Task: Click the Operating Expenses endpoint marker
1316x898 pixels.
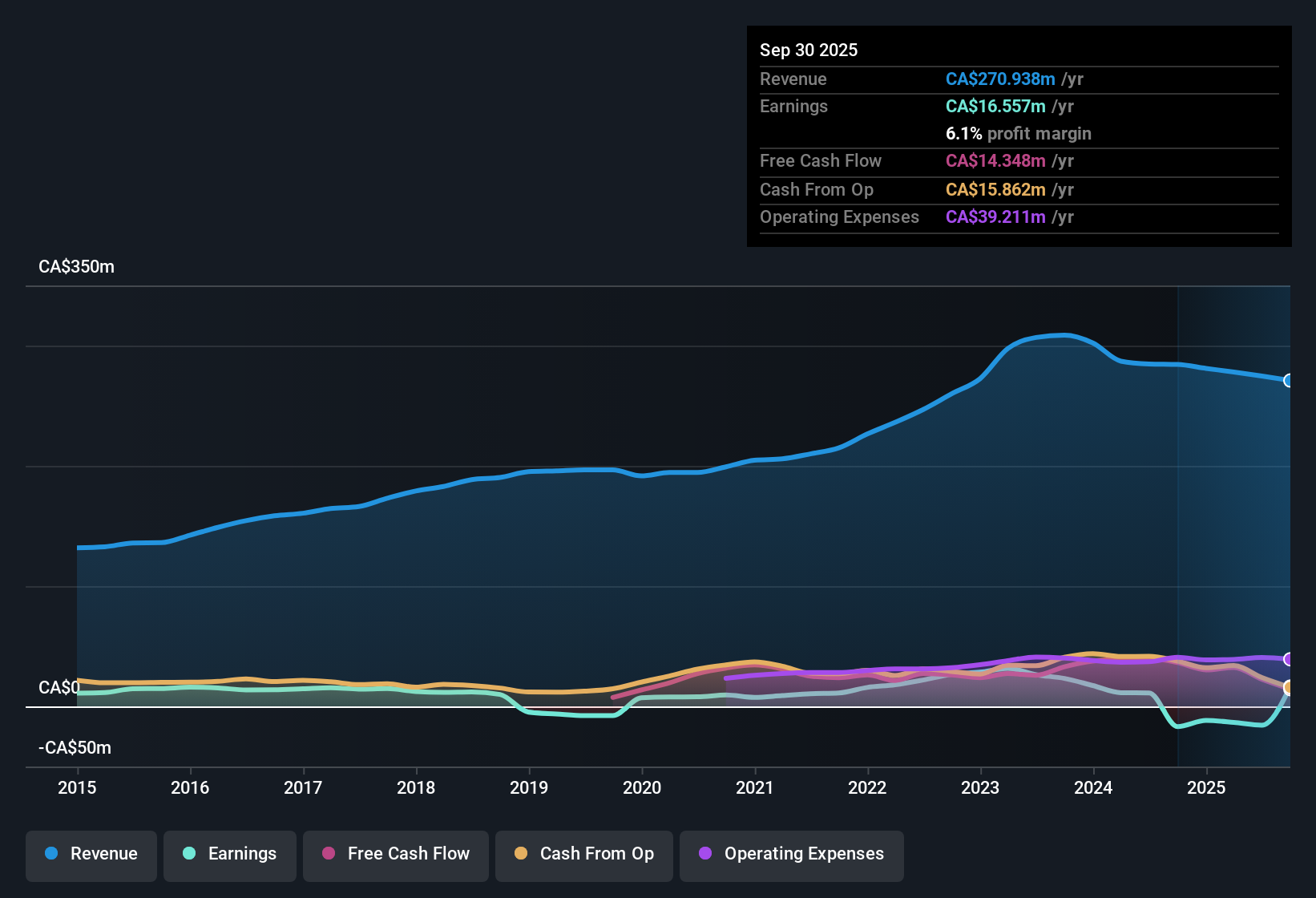Action: [x=1288, y=659]
